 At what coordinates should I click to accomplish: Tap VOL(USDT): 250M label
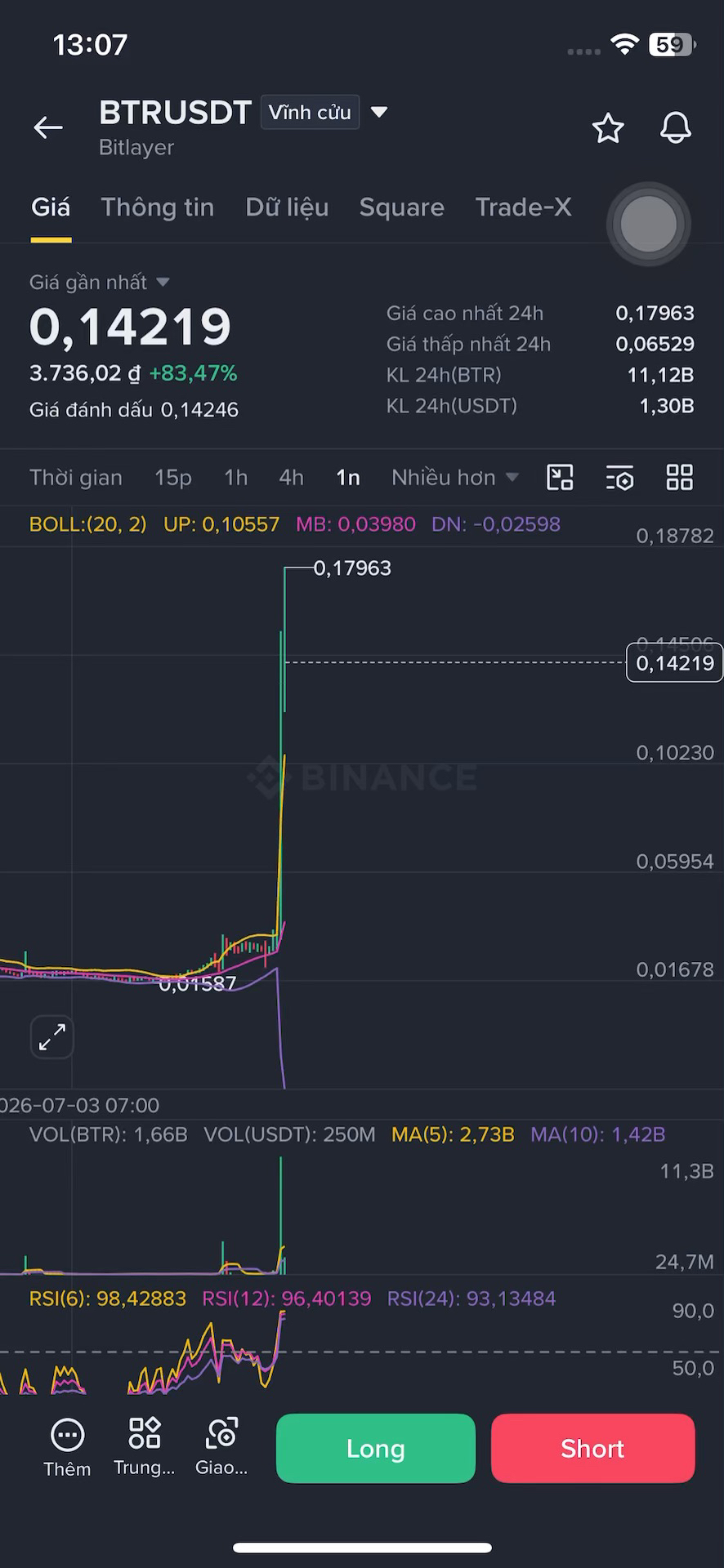(x=290, y=1134)
